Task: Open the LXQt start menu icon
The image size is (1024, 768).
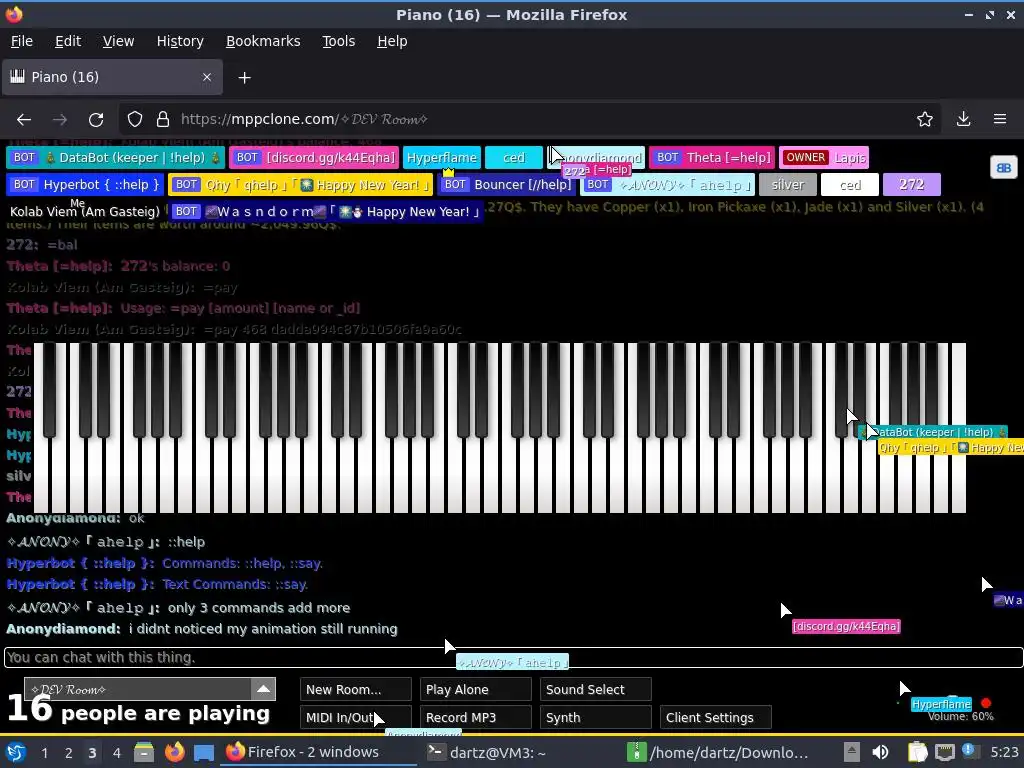Action: (x=16, y=752)
